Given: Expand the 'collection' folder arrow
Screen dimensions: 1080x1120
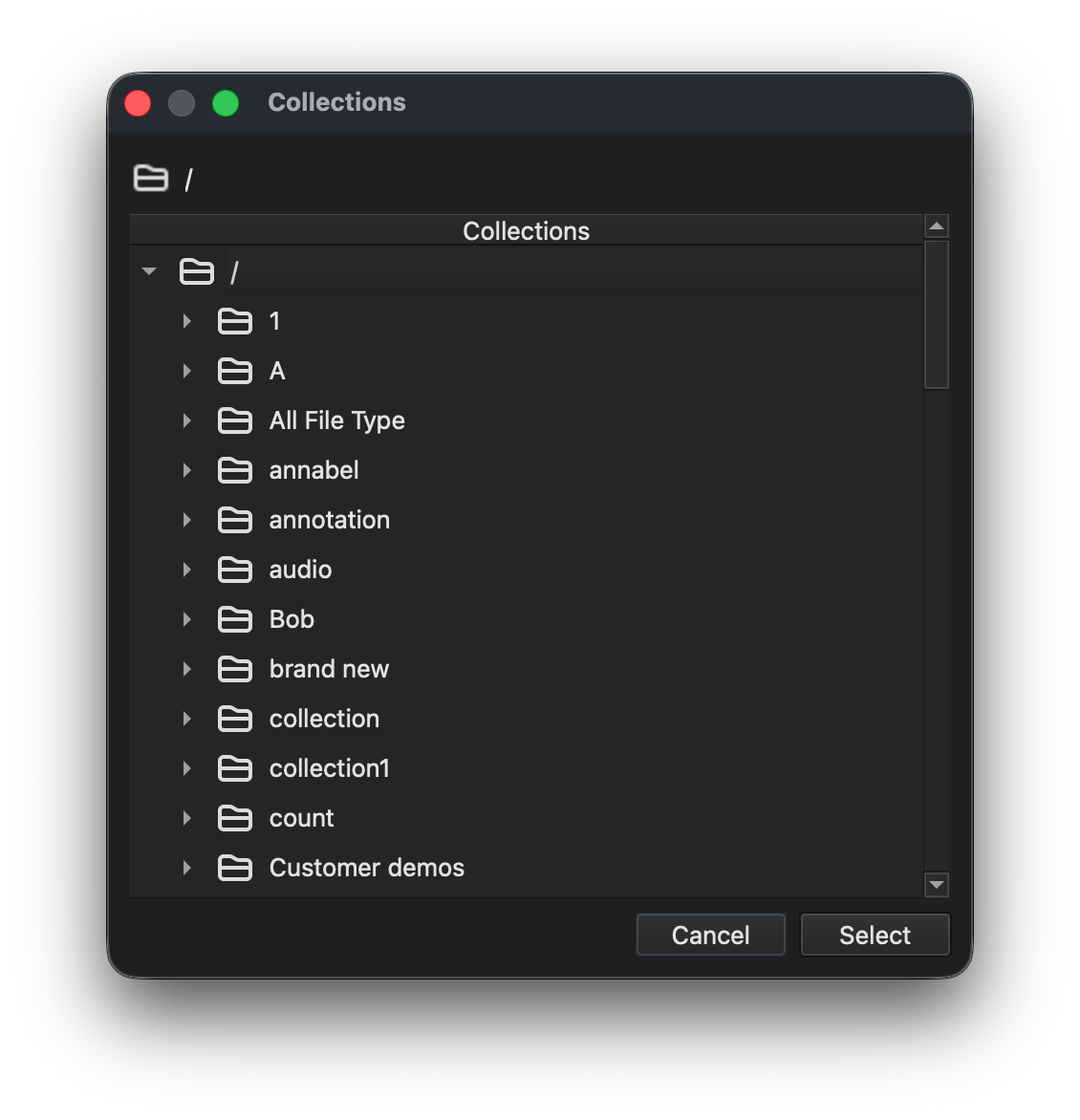Looking at the screenshot, I should coord(187,719).
